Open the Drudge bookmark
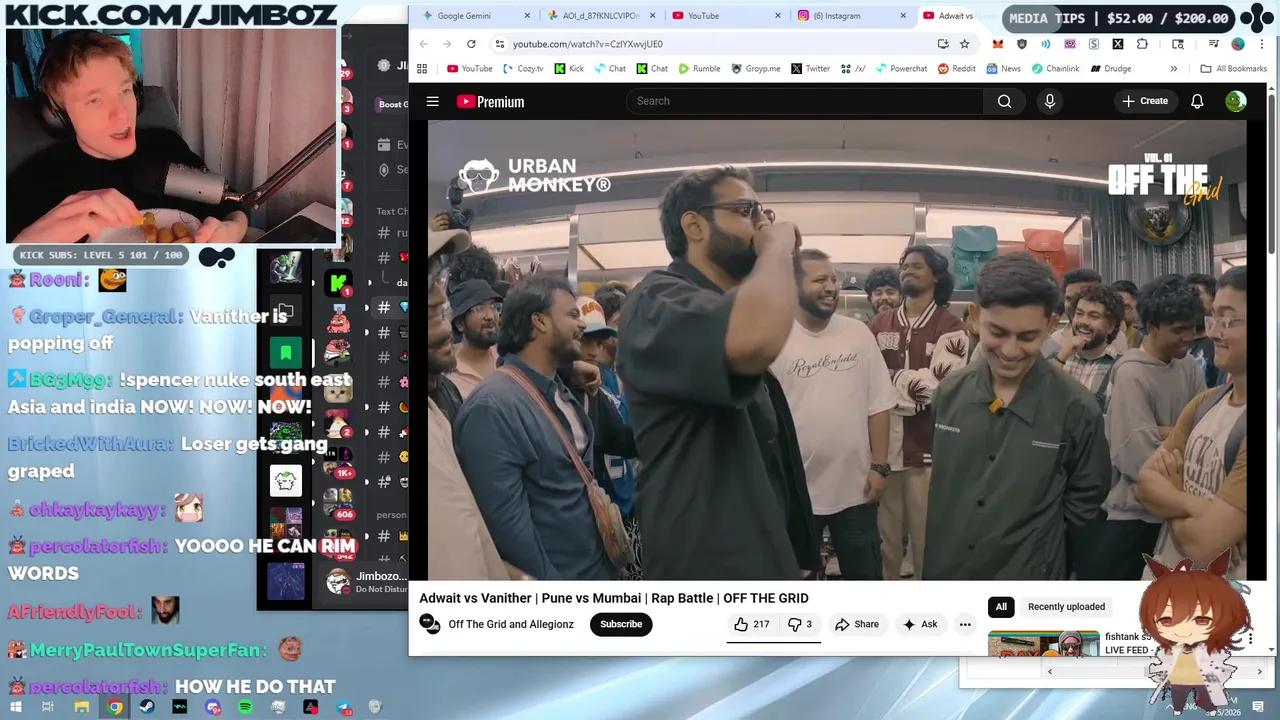 point(1111,69)
